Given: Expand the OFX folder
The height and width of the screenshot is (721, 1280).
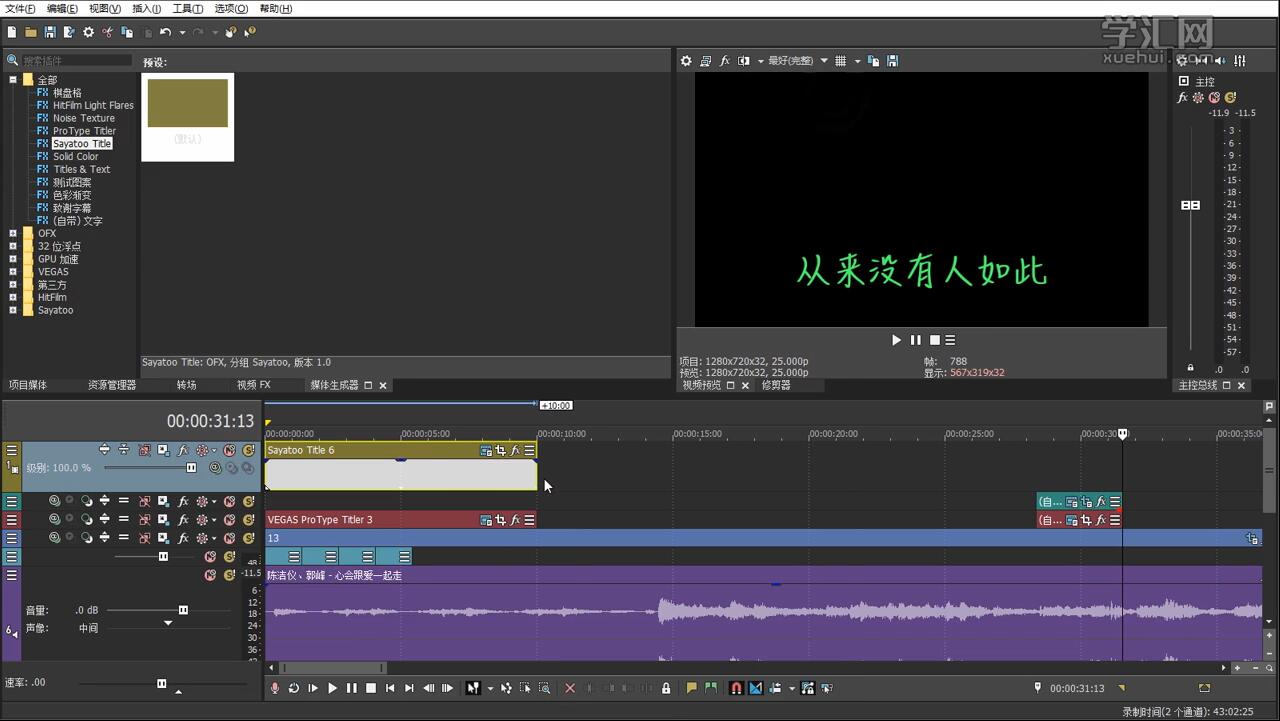Looking at the screenshot, I should (x=13, y=233).
